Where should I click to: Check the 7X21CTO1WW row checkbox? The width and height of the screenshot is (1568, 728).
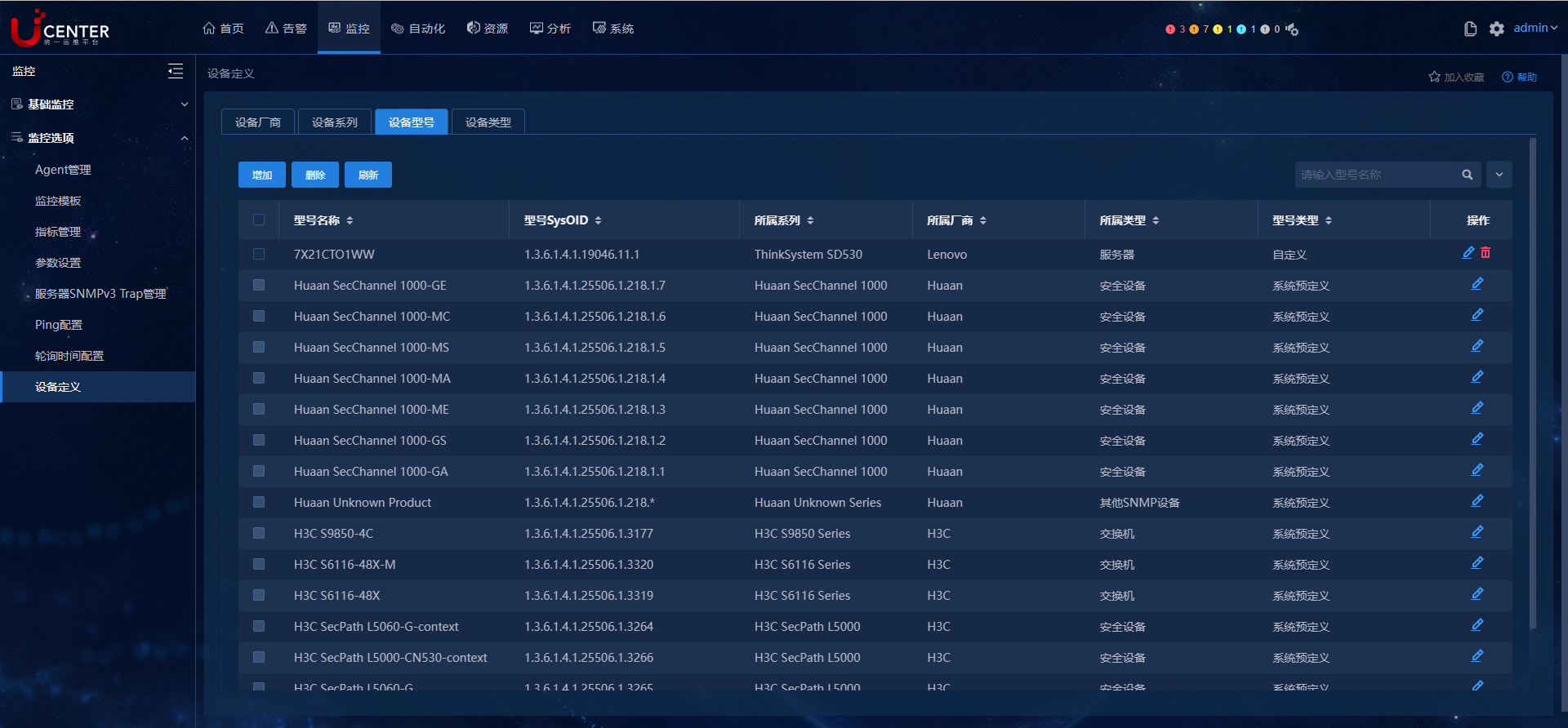pos(259,254)
